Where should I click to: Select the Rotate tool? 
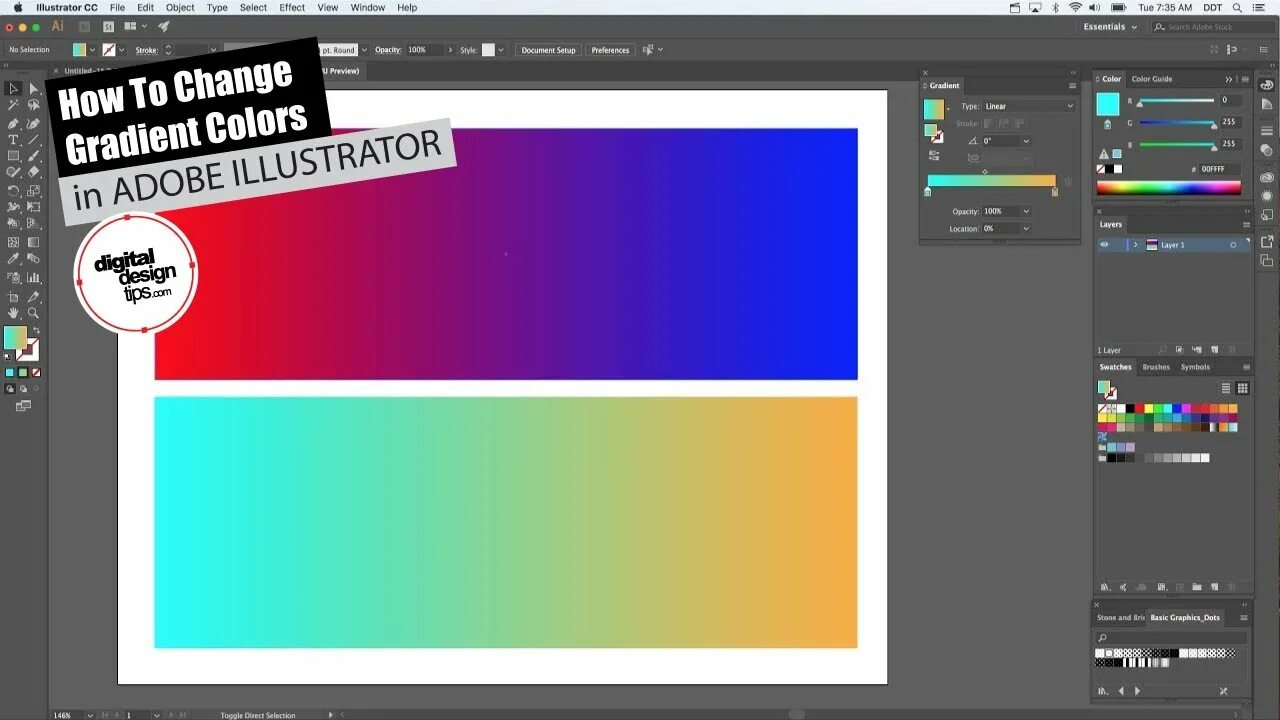click(13, 191)
